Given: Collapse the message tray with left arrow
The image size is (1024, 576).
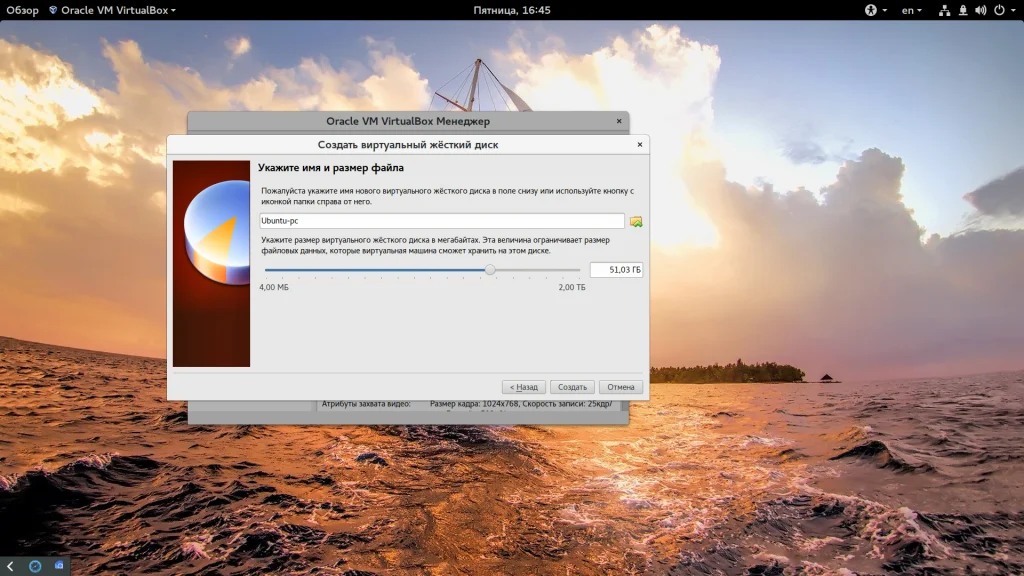Looking at the screenshot, I should (10, 566).
